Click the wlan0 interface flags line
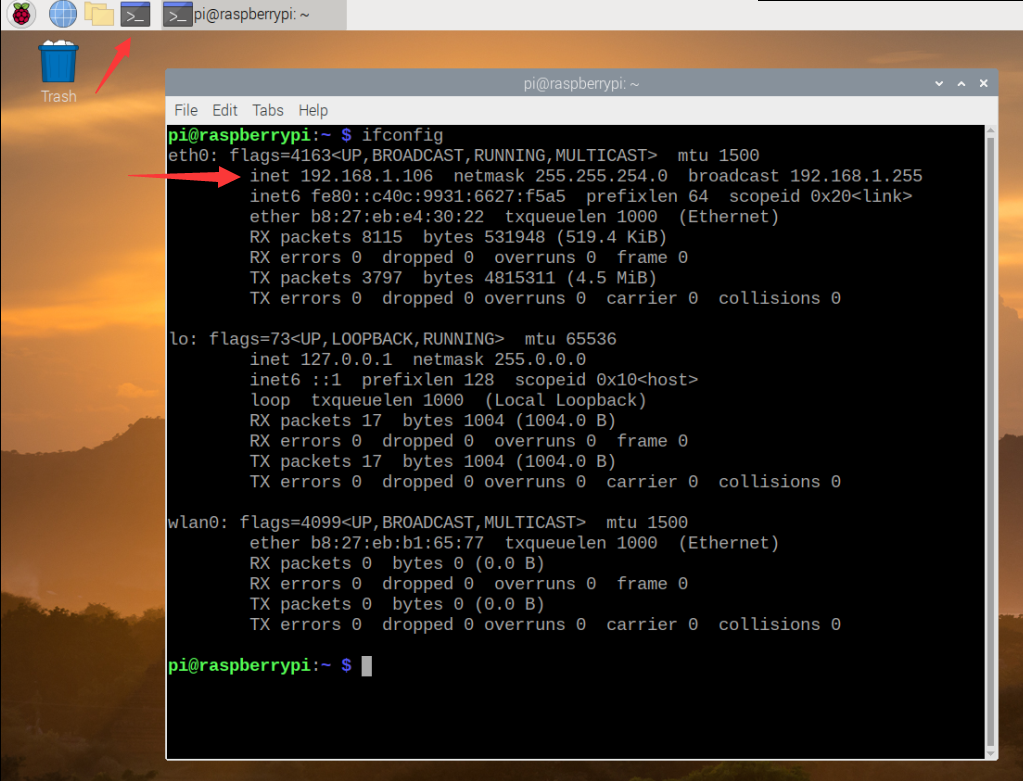1023x781 pixels. tap(427, 523)
